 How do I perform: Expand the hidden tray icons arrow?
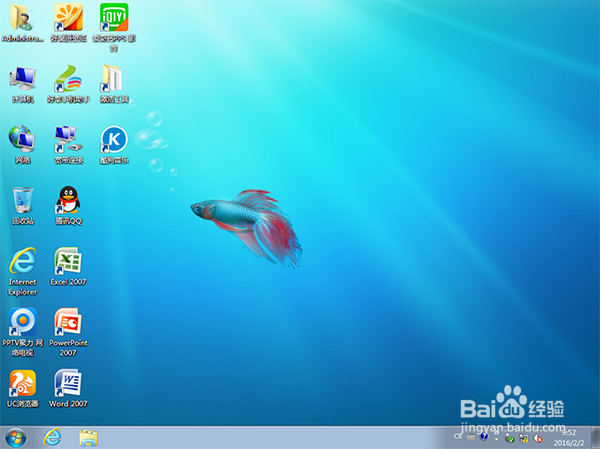click(497, 439)
